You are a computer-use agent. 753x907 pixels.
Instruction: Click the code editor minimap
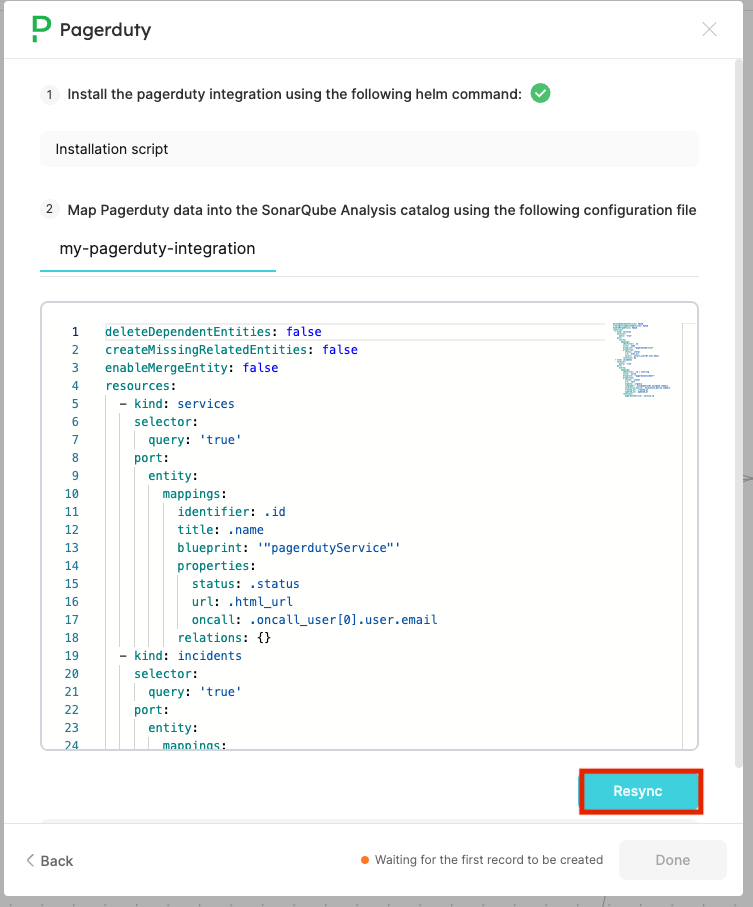[x=642, y=360]
